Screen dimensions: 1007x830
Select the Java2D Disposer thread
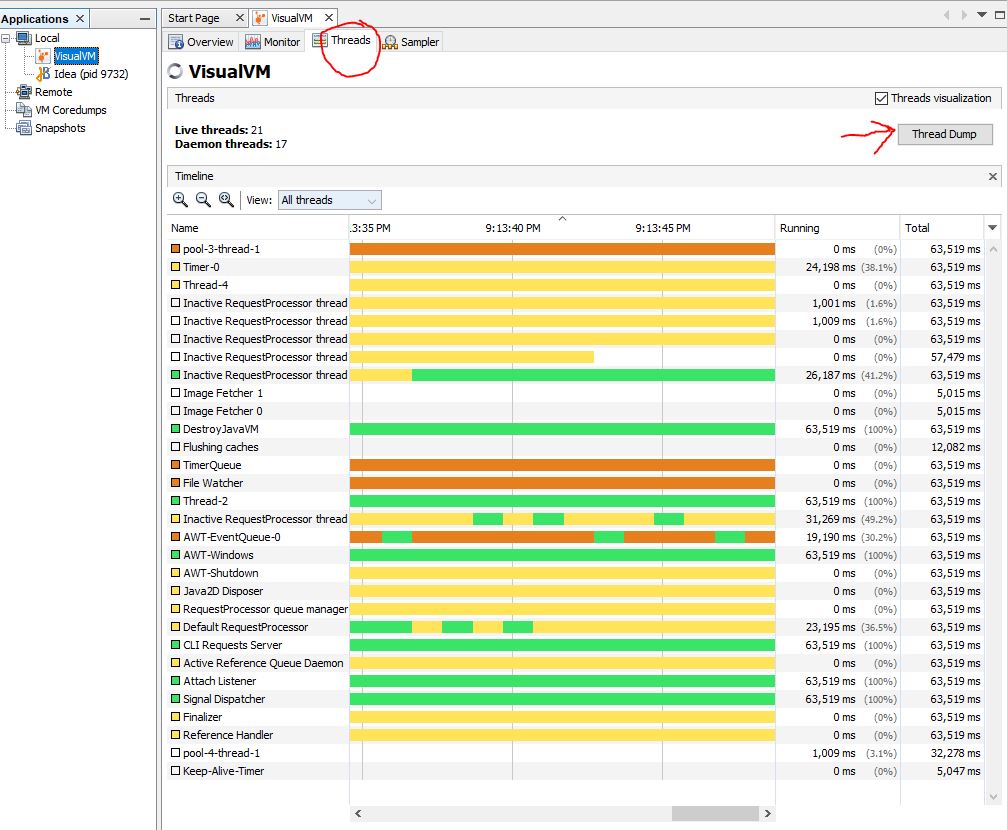click(577, 590)
